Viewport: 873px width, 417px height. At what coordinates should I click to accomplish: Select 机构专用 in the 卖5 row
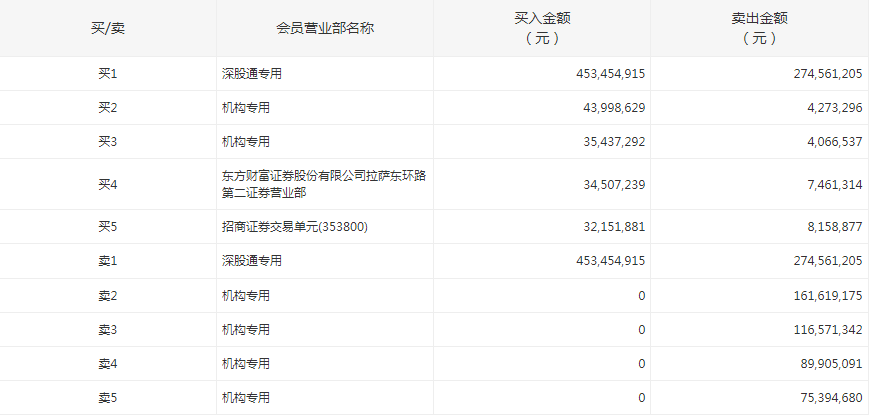[x=246, y=398]
